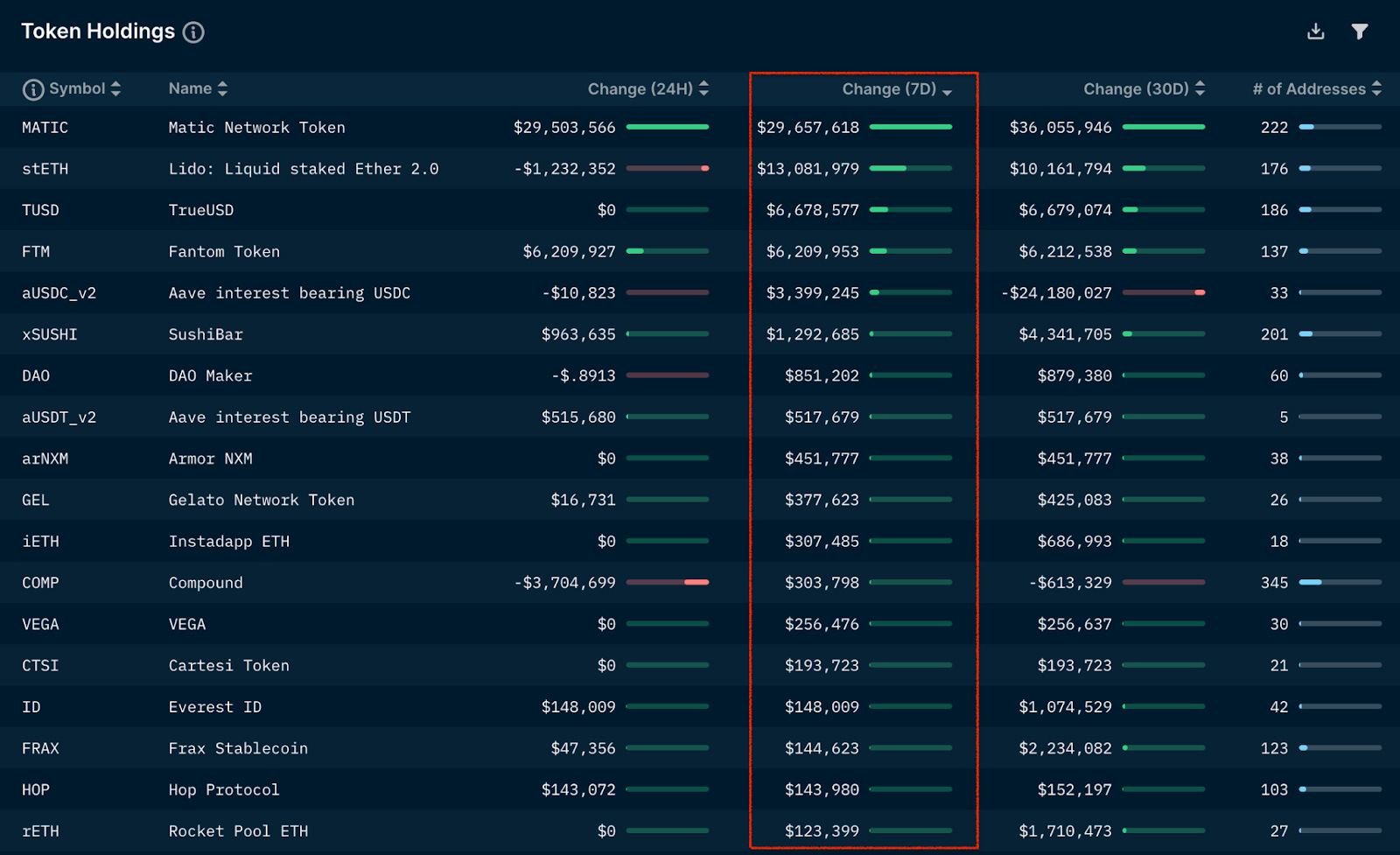This screenshot has height=855, width=1400.
Task: Click MATIC 24H change value $29,503,566
Action: pos(564,128)
